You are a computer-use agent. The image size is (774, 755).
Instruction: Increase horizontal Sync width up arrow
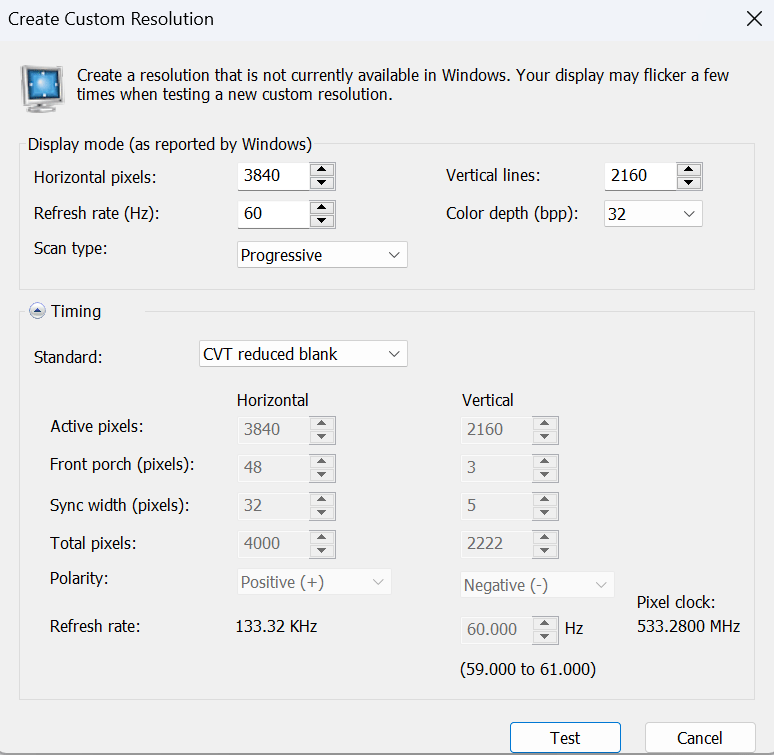[x=322, y=499]
